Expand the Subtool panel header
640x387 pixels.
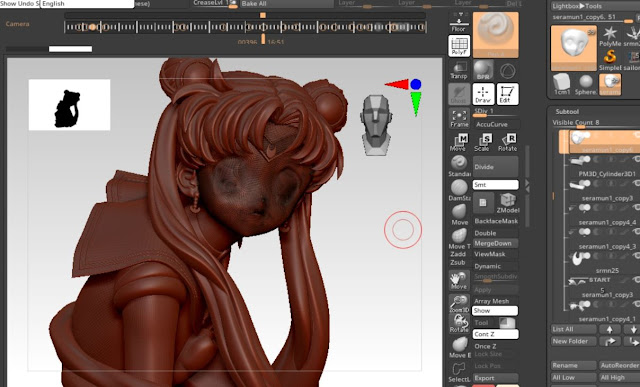tap(567, 111)
